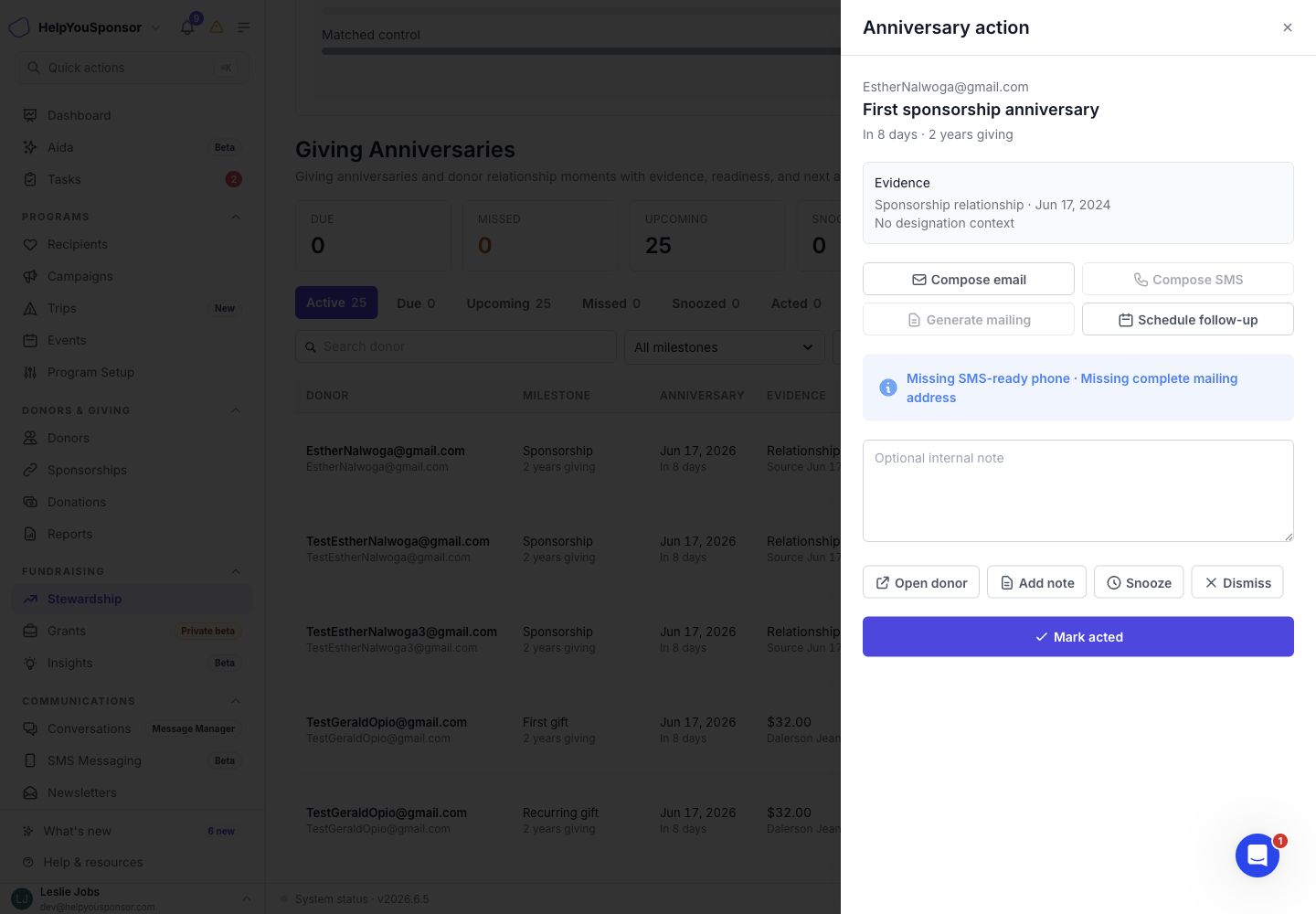Toggle the sidebar menu lines icon
1316x914 pixels.
click(244, 27)
